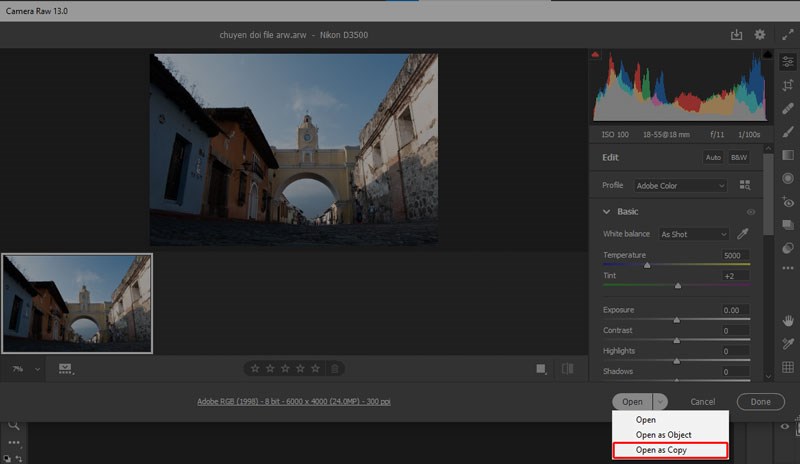Open the Profile dropdown showing Adobe Color
Image resolution: width=800 pixels, height=464 pixels.
679,186
